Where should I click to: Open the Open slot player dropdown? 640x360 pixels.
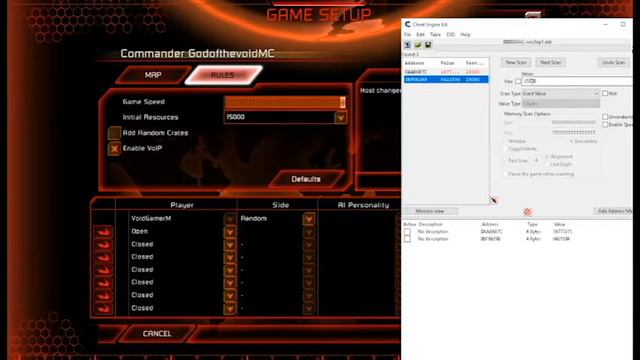230,232
